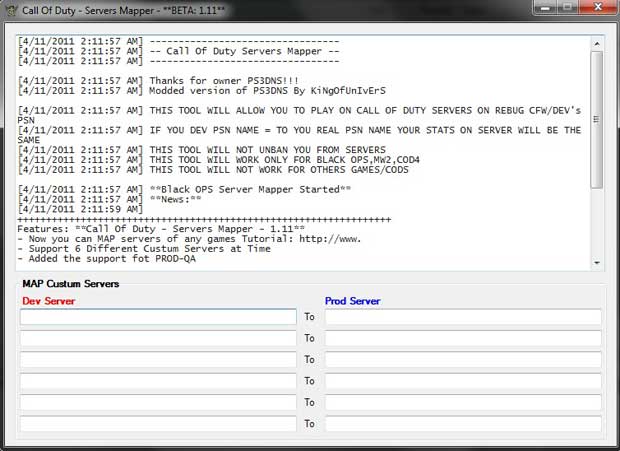
Task: Focus the first Dev Server input field
Action: coord(158,317)
